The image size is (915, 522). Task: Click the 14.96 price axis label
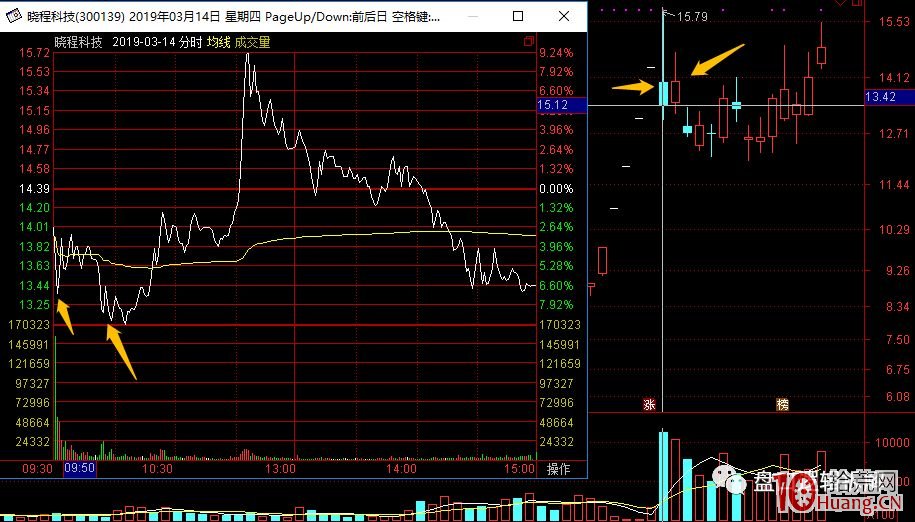[x=34, y=130]
